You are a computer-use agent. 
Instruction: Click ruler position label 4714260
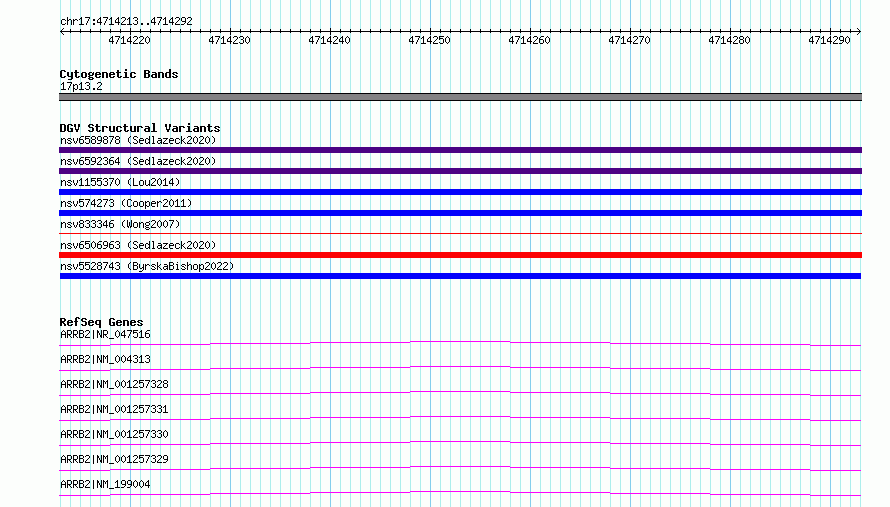click(529, 40)
